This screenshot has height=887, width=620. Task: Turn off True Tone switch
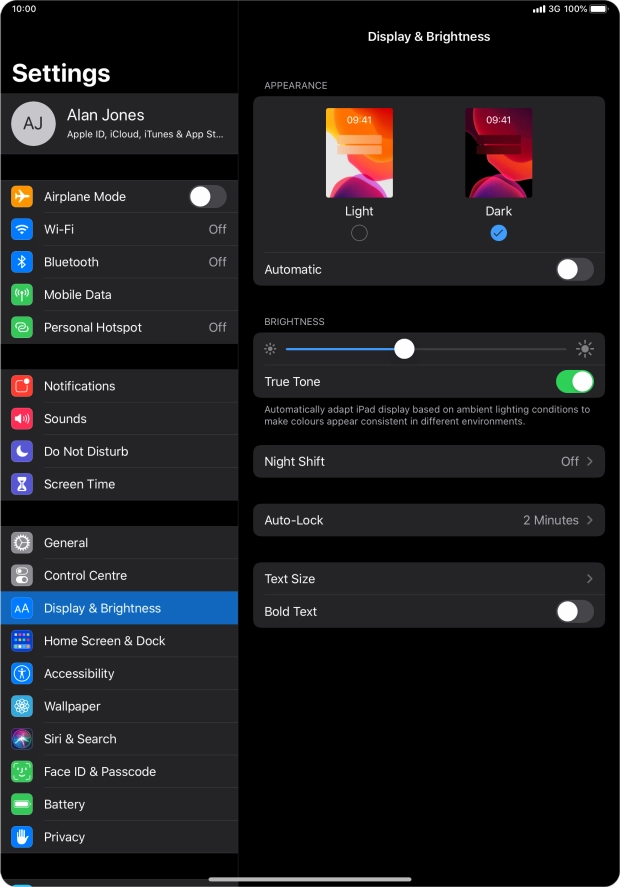tap(574, 382)
